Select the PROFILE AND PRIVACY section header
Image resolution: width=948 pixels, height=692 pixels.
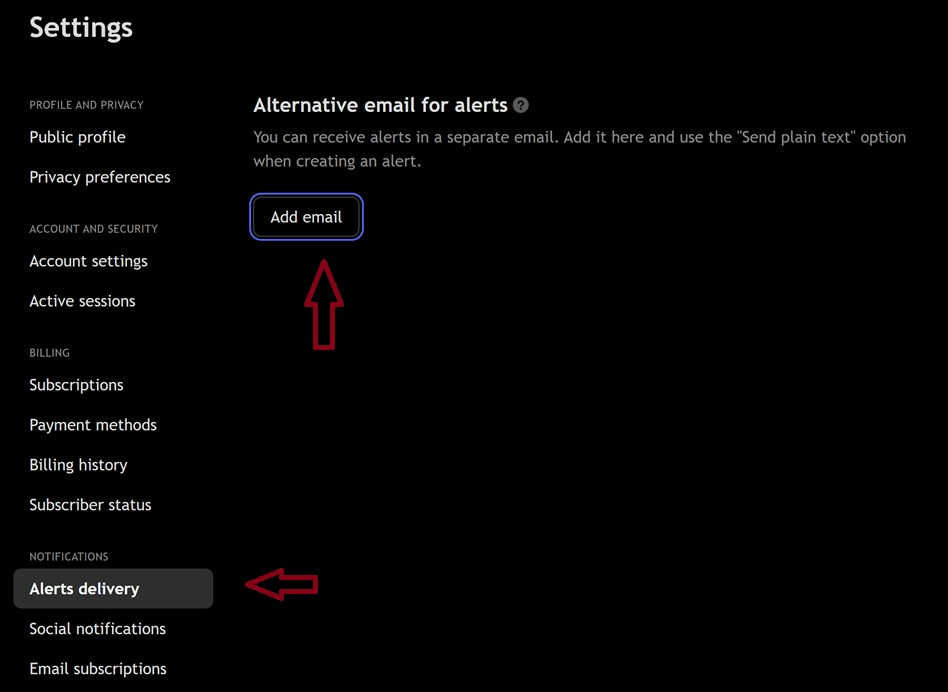coord(86,104)
